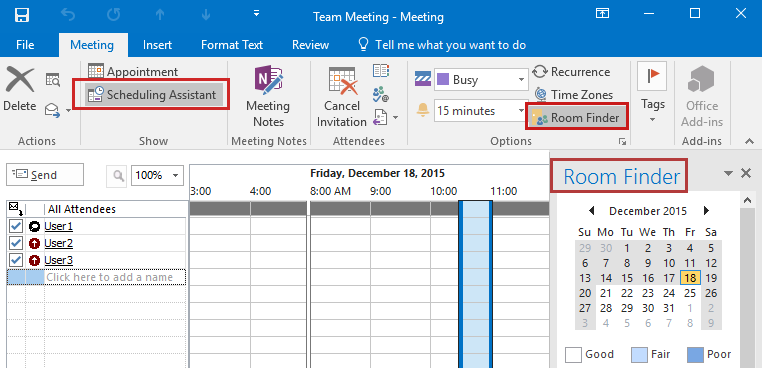Undo with the title bar arrow
The image size is (762, 368).
[x=68, y=15]
